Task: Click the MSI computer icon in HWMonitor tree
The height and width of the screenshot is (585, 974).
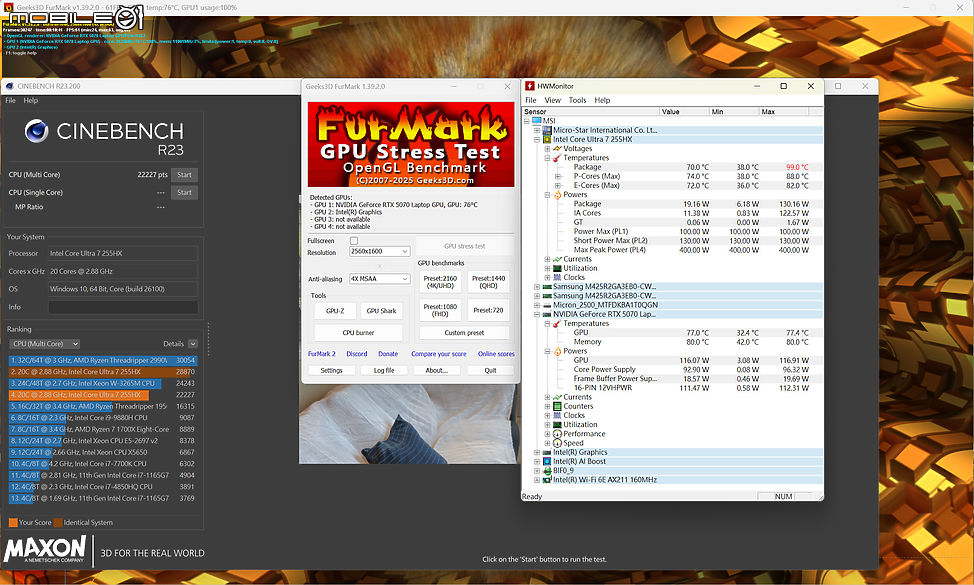Action: [537, 121]
